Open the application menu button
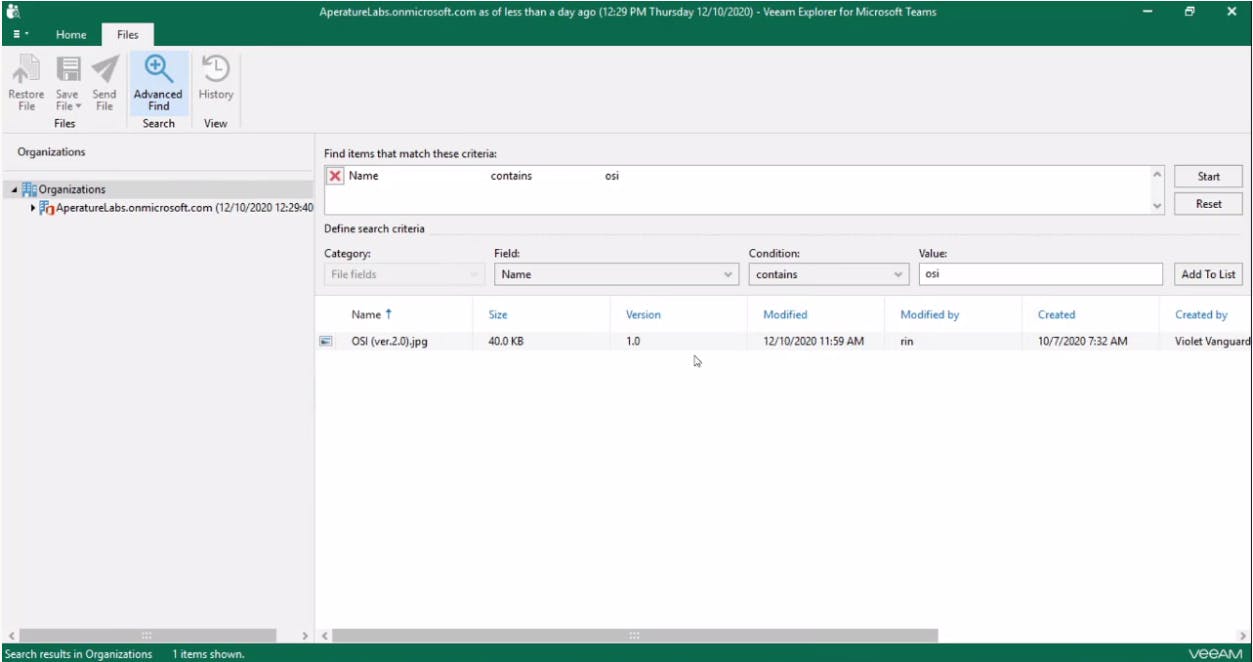 [x=21, y=34]
